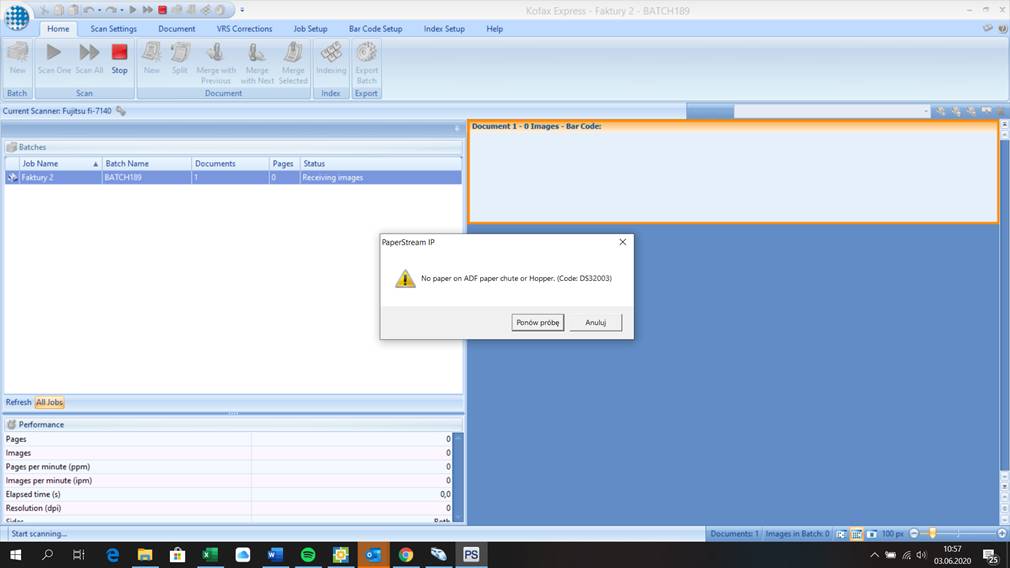
Task: Open Word from the taskbar
Action: tap(275, 554)
